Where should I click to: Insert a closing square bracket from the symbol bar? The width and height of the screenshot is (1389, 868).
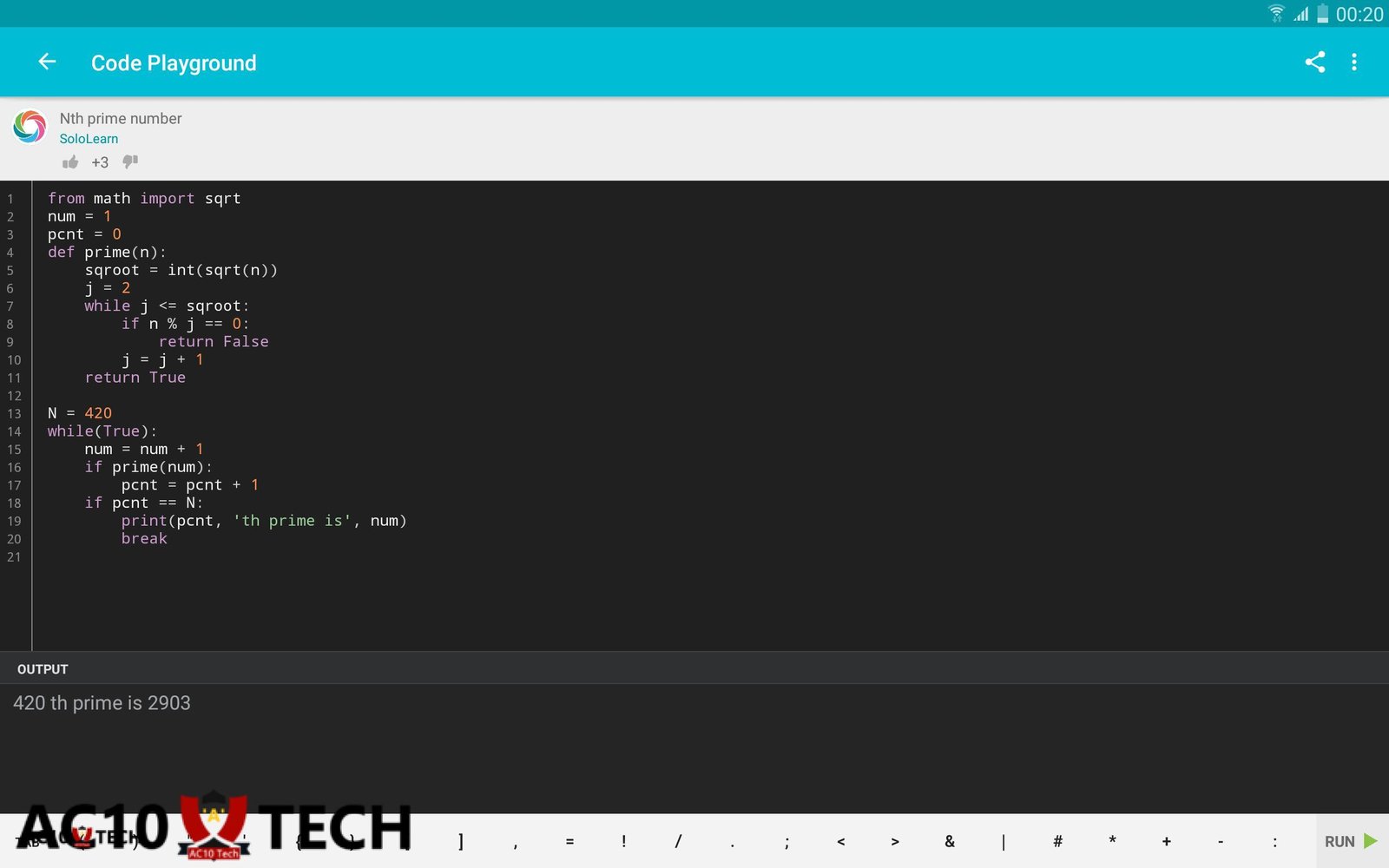pyautogui.click(x=460, y=841)
